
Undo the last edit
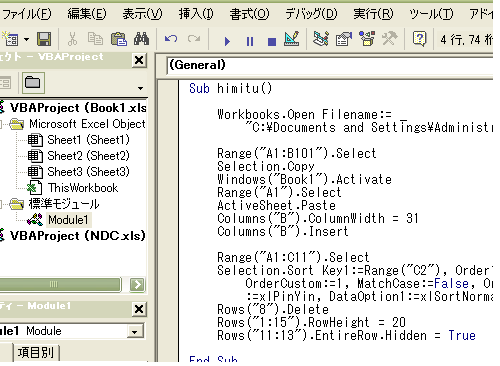tap(171, 39)
